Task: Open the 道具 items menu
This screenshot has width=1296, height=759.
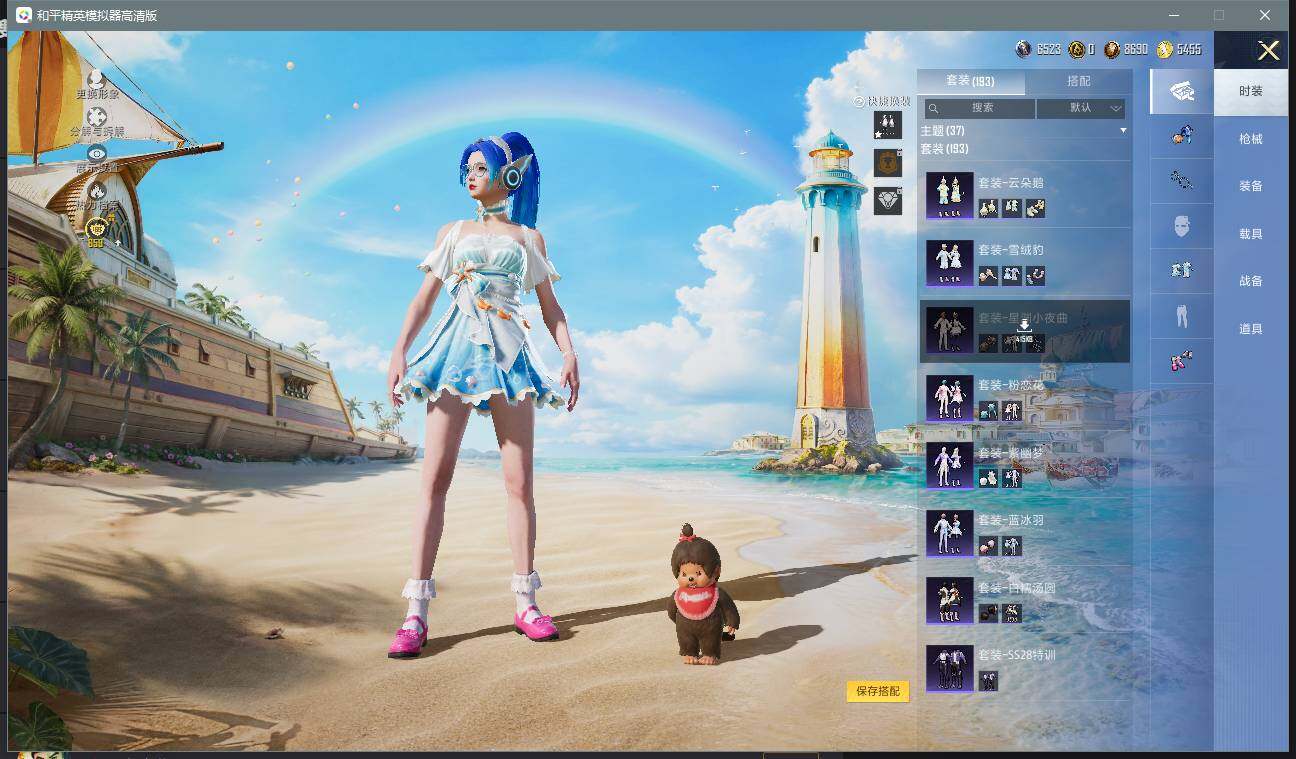Action: point(1251,329)
